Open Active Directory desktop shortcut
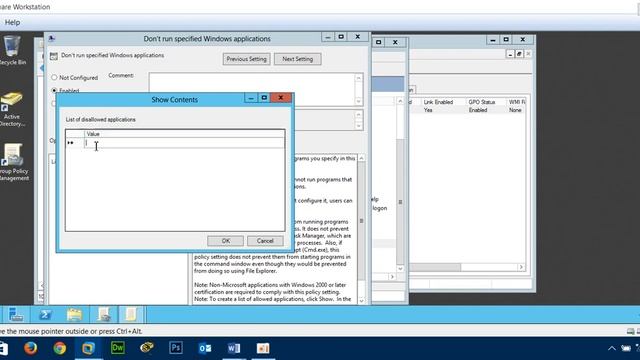Screen dimensions: 640x360 [x=11, y=109]
